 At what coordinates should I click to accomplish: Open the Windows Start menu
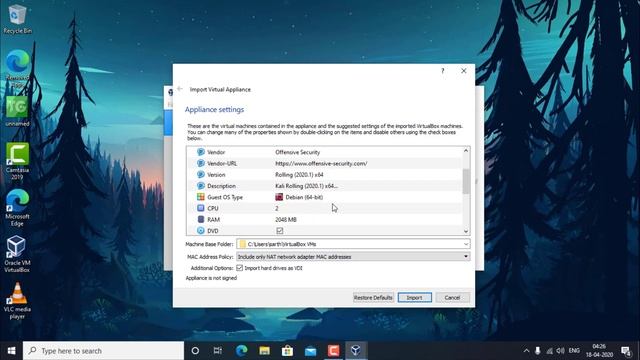tap(11, 351)
